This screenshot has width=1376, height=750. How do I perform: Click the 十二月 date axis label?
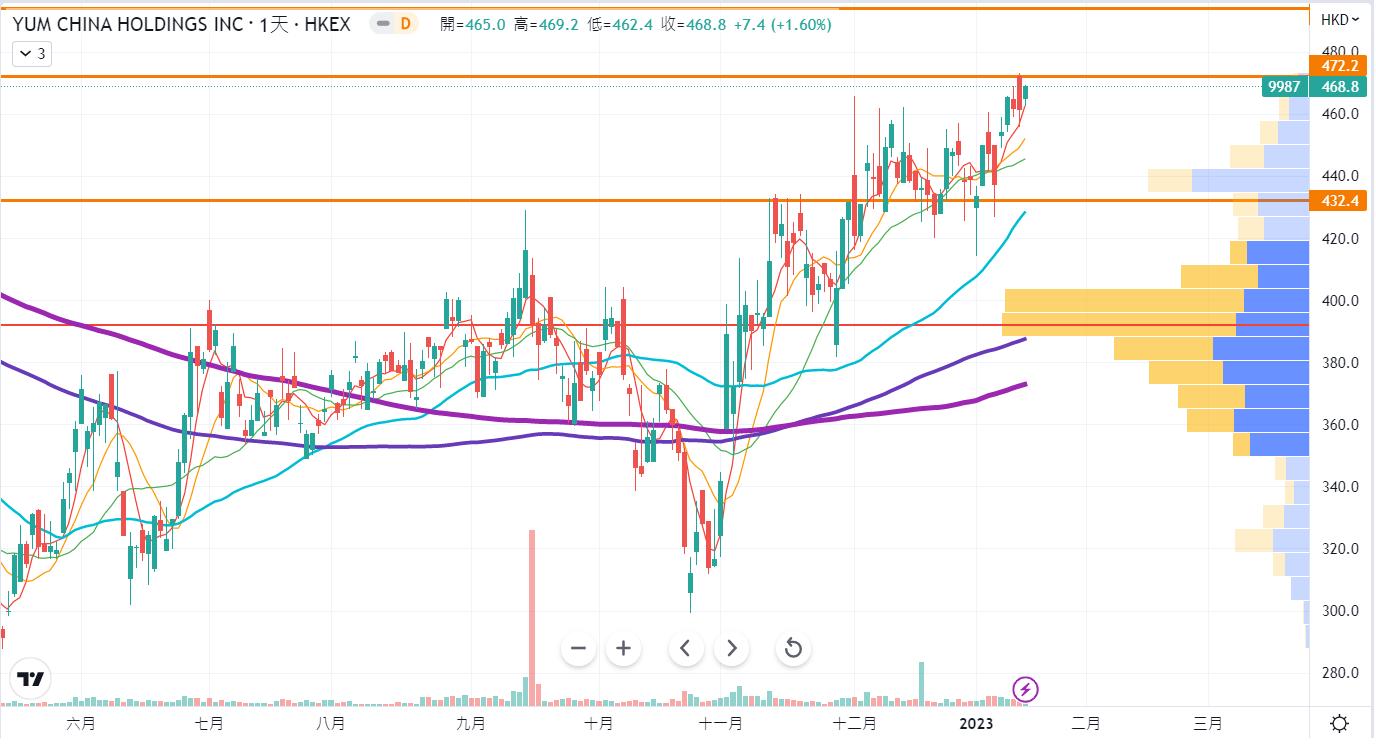coord(854,723)
